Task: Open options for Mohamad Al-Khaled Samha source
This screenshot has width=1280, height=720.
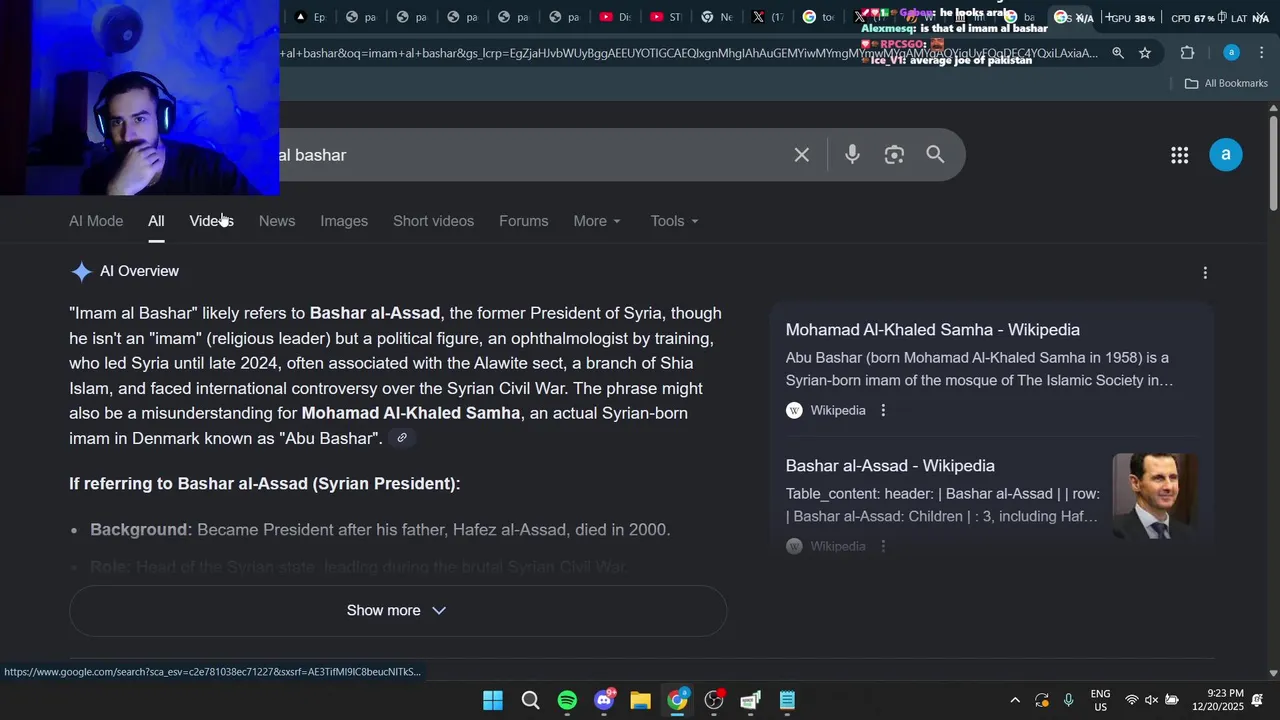Action: [883, 410]
